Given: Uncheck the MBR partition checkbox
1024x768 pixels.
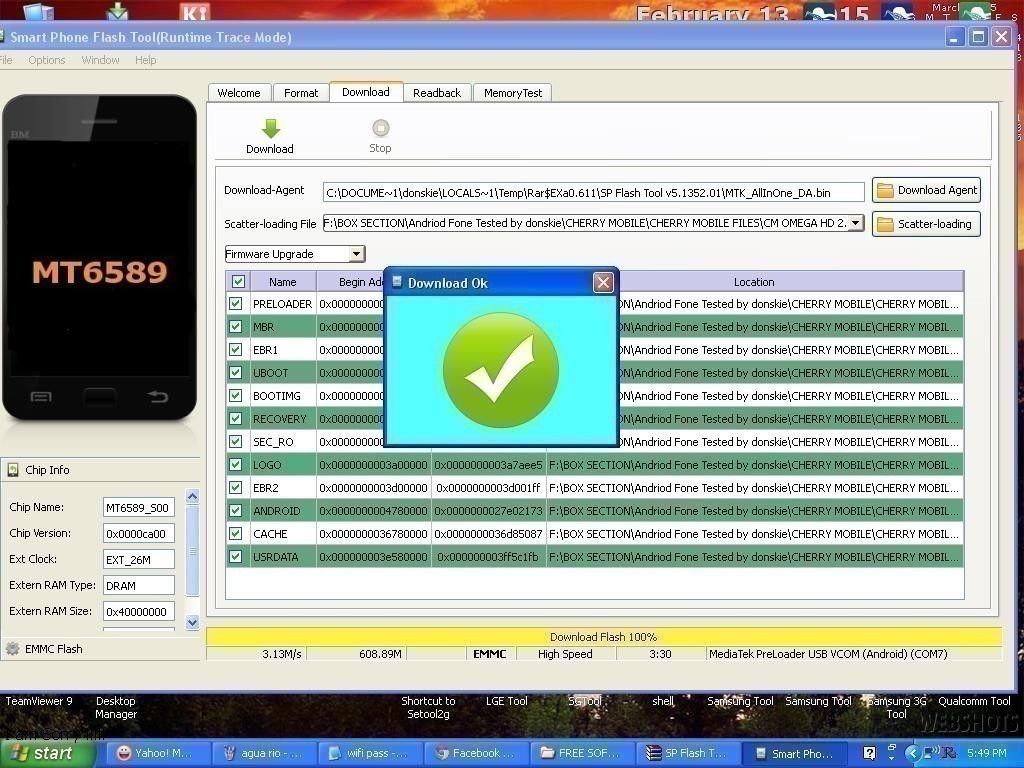Looking at the screenshot, I should [236, 327].
